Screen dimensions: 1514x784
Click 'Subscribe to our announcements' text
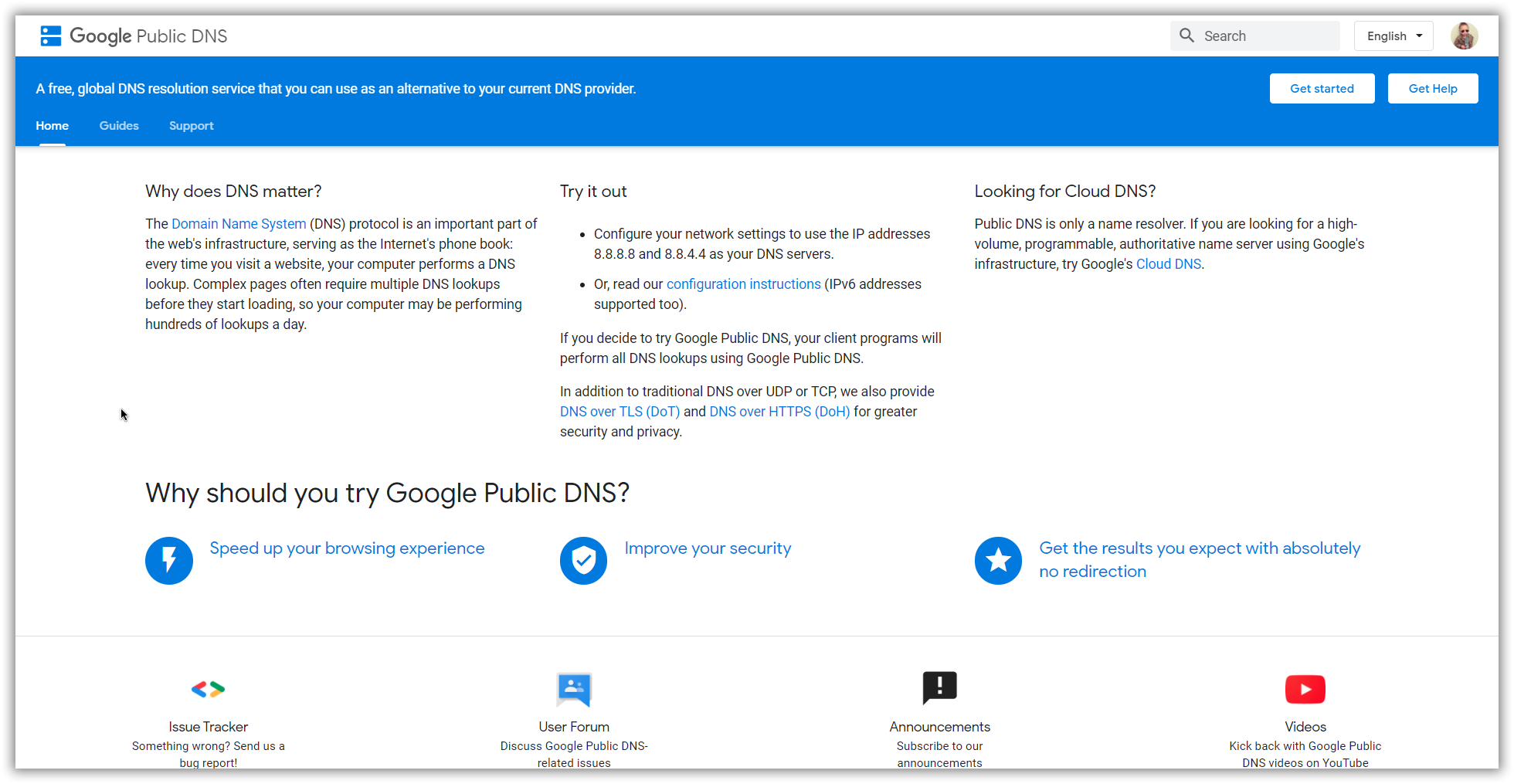[x=939, y=754]
